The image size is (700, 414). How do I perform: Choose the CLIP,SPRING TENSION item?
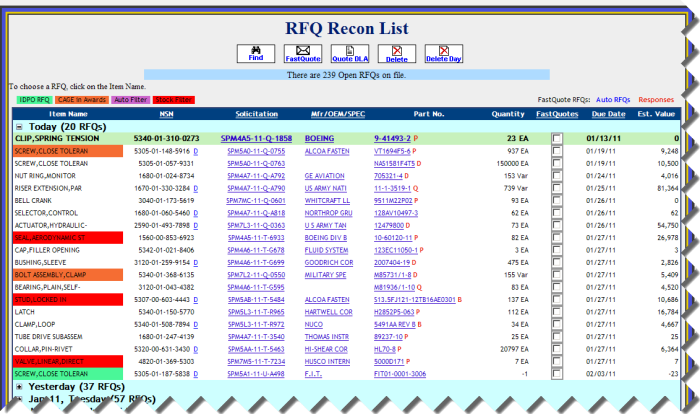(x=57, y=138)
